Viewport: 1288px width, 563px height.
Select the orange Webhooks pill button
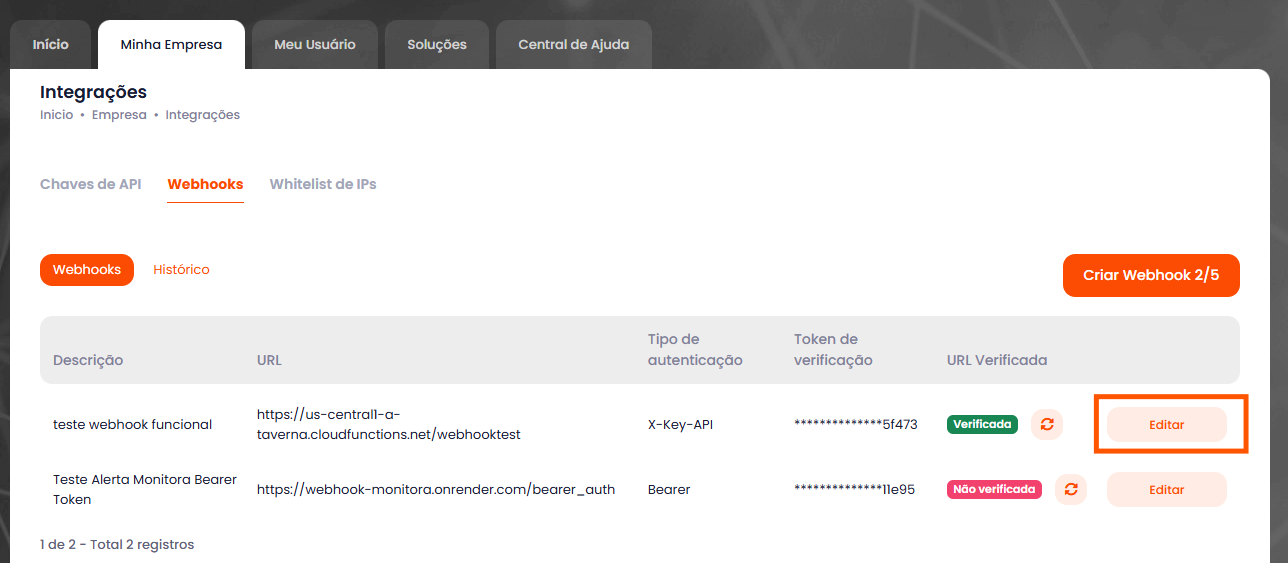click(x=87, y=270)
